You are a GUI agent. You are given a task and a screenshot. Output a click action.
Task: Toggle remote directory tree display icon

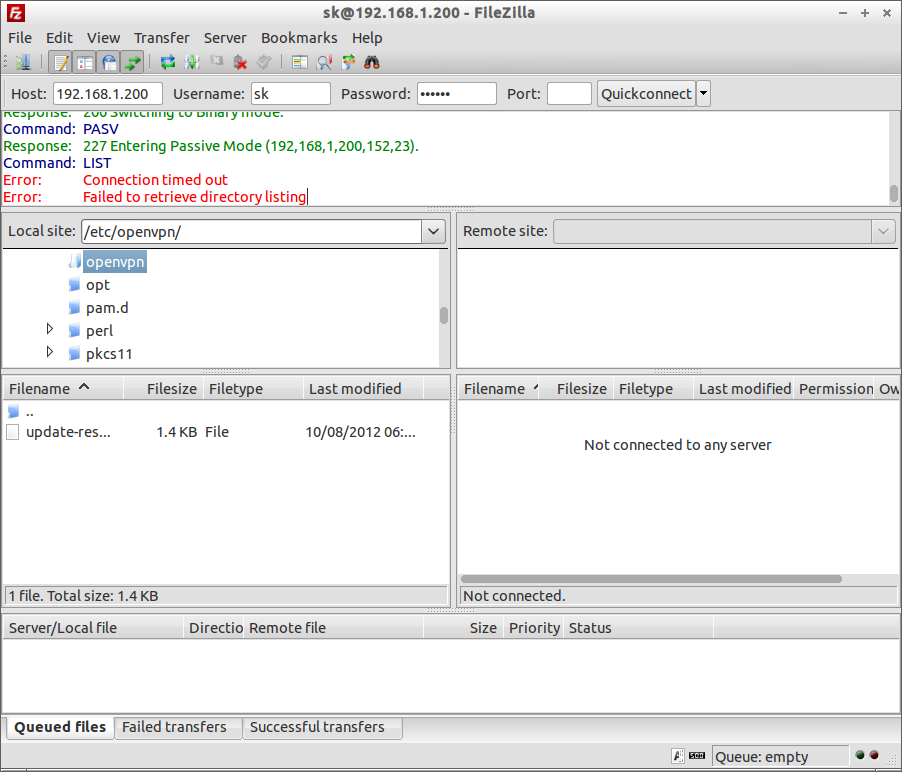point(109,62)
